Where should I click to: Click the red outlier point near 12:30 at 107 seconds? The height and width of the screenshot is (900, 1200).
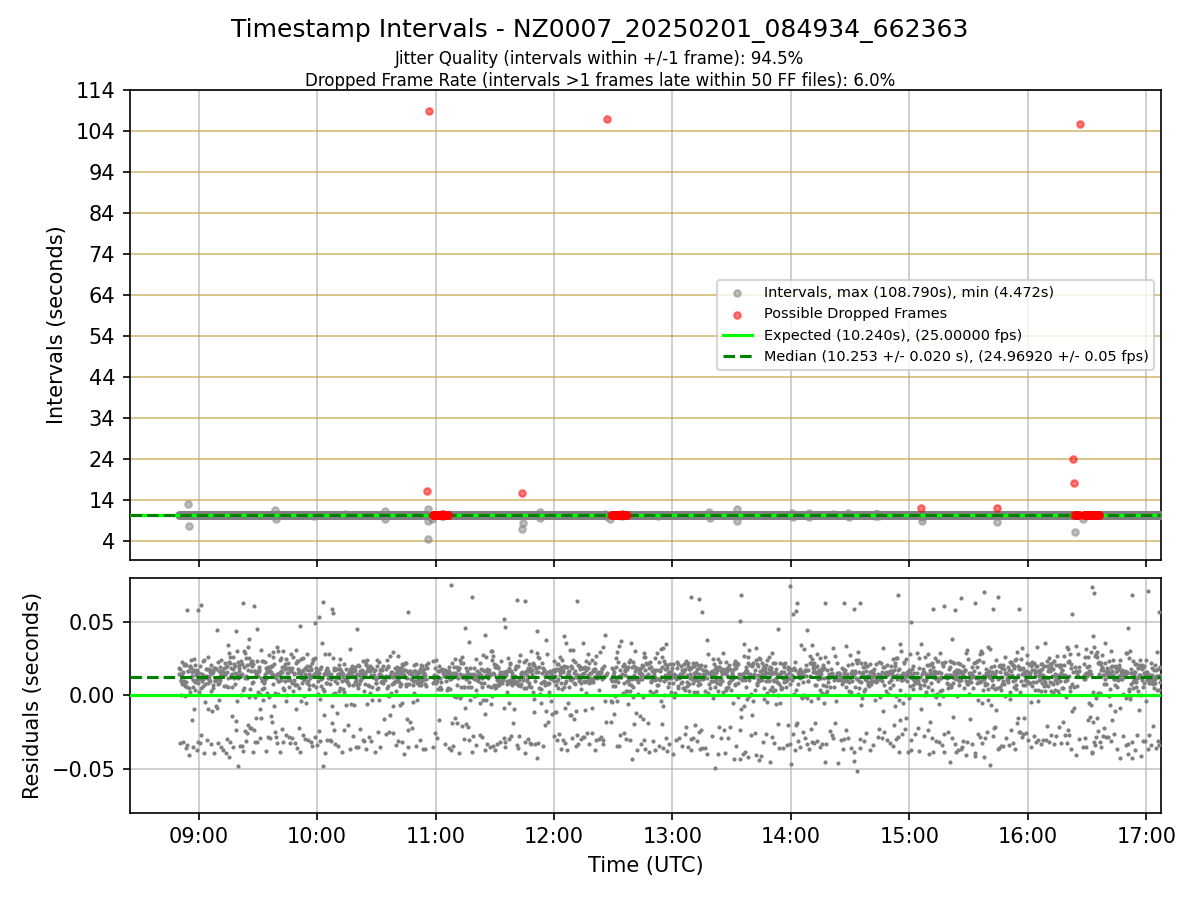click(607, 119)
